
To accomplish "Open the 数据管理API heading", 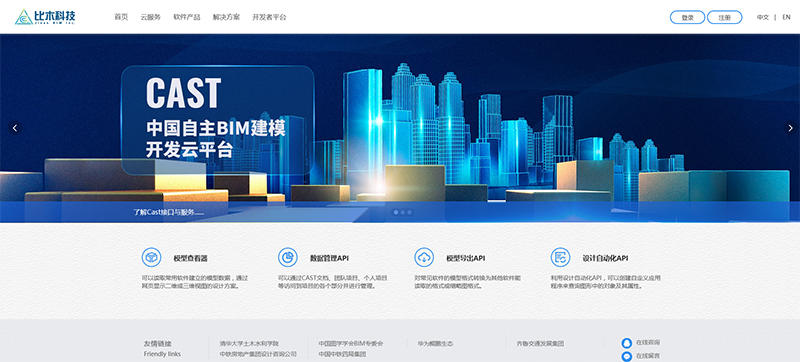I will point(330,258).
